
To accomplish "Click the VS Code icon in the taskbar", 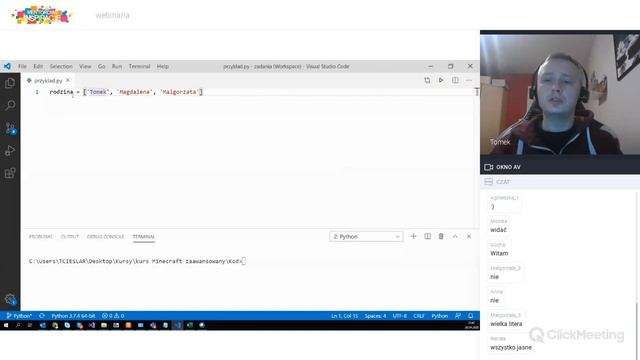I will pos(178,325).
